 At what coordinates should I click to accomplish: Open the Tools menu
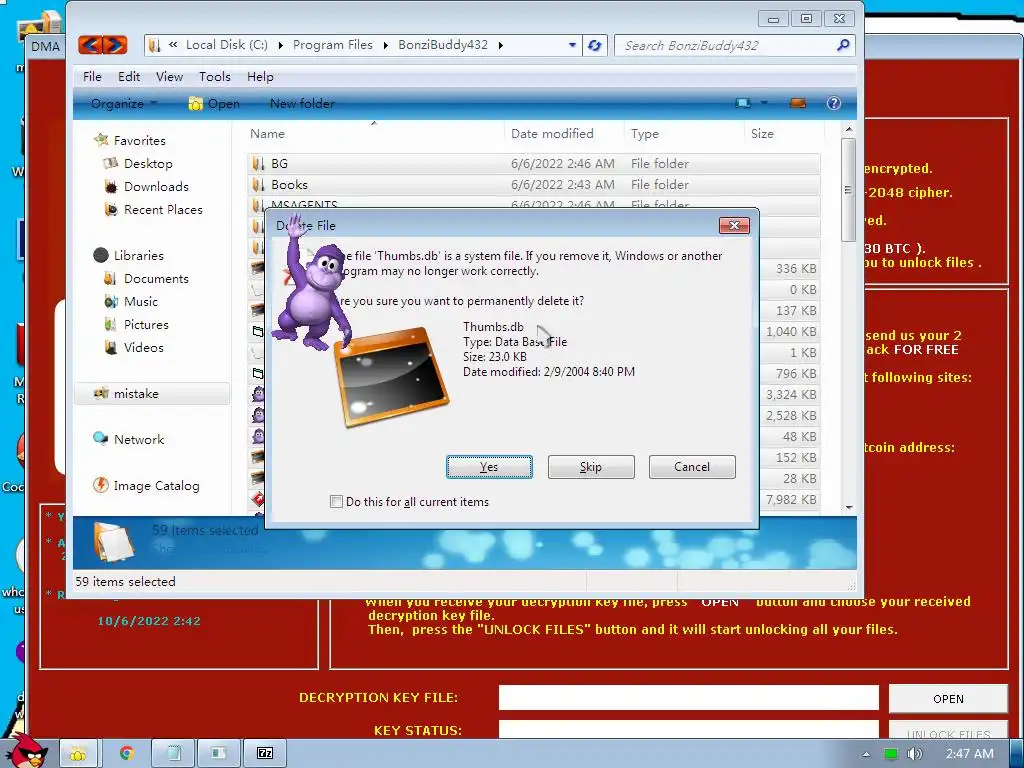tap(215, 76)
